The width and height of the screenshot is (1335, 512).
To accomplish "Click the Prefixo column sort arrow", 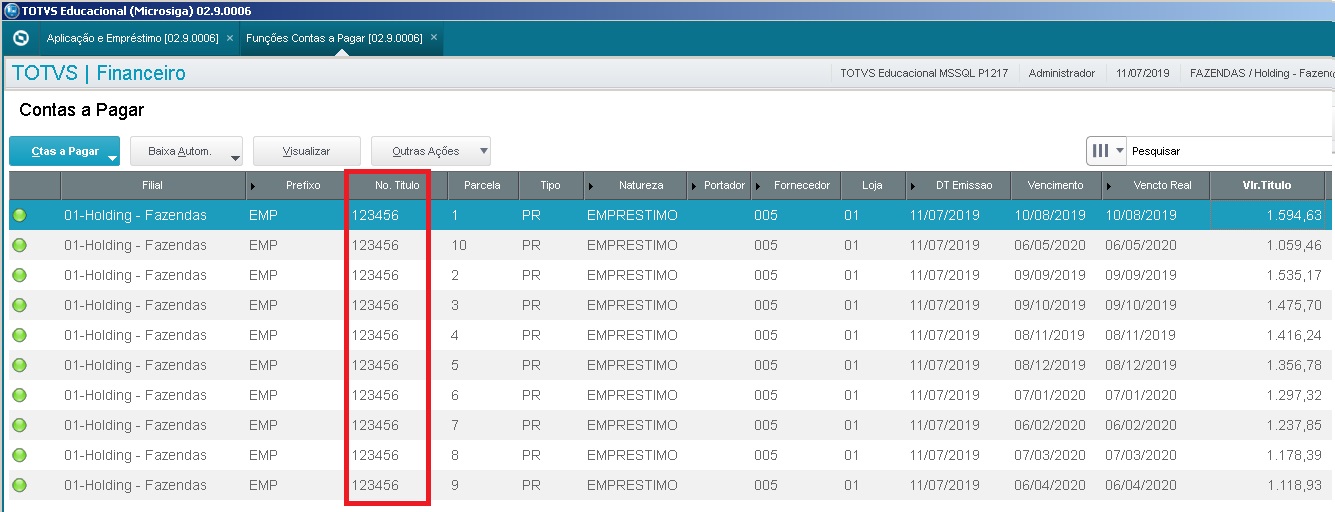I will 252,186.
